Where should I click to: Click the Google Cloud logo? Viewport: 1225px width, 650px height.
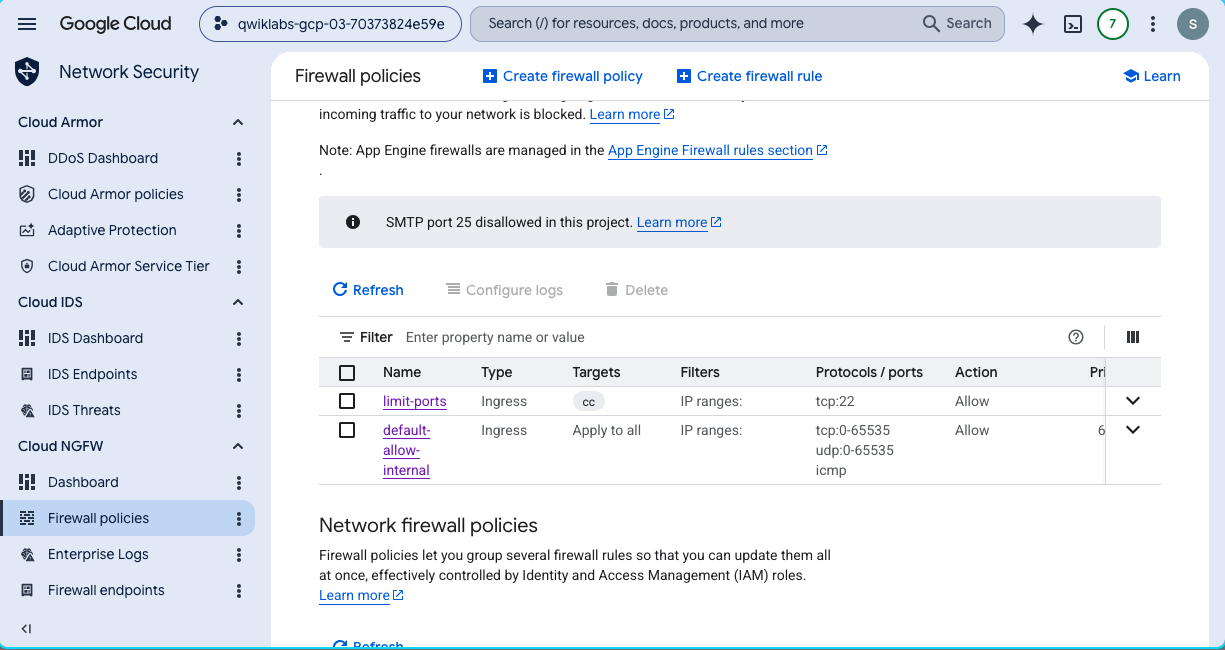pos(115,23)
